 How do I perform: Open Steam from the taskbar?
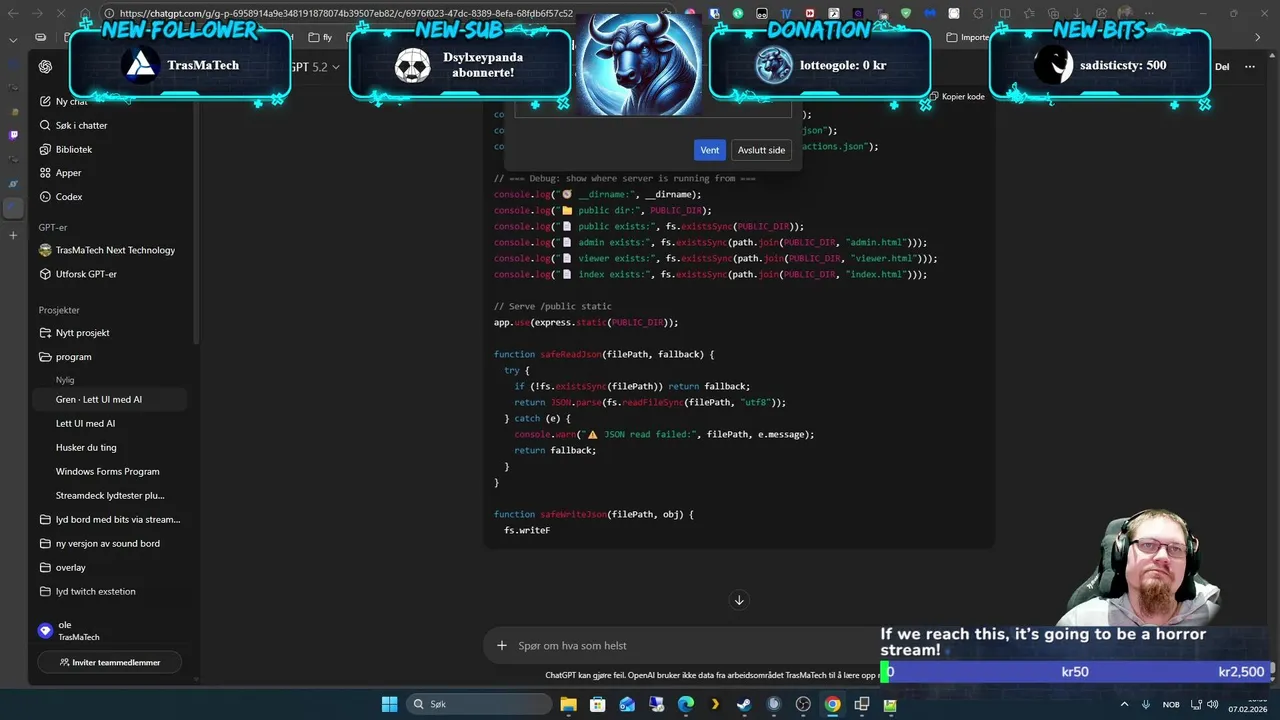pyautogui.click(x=744, y=705)
